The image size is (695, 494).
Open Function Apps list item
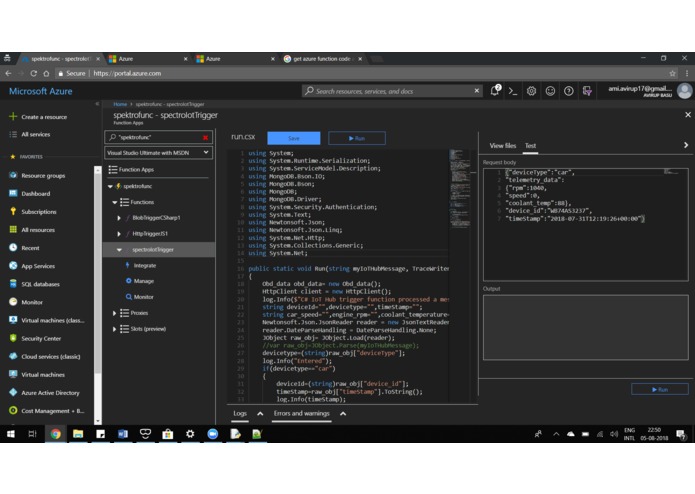click(136, 169)
